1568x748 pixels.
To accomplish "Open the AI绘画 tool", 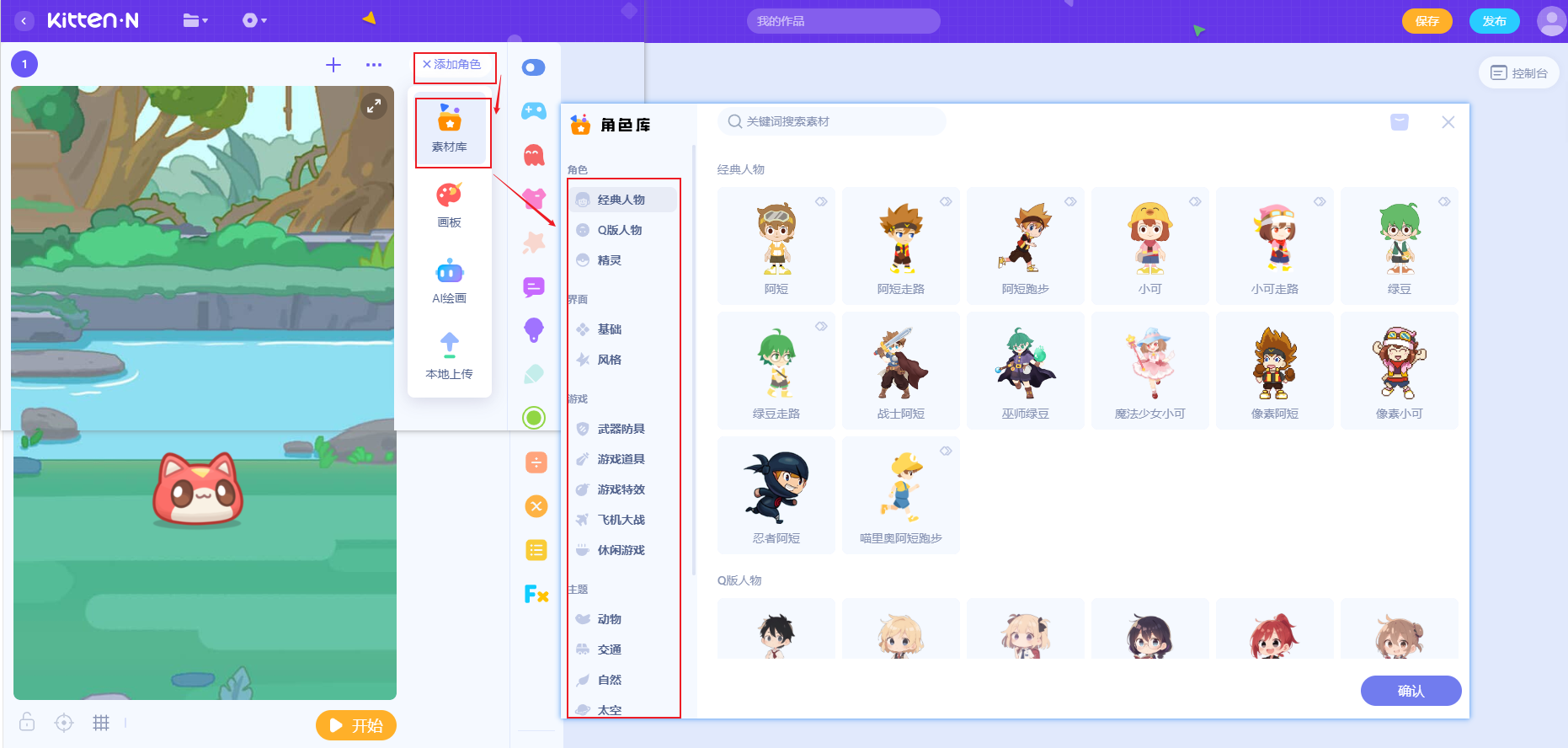I will point(450,281).
